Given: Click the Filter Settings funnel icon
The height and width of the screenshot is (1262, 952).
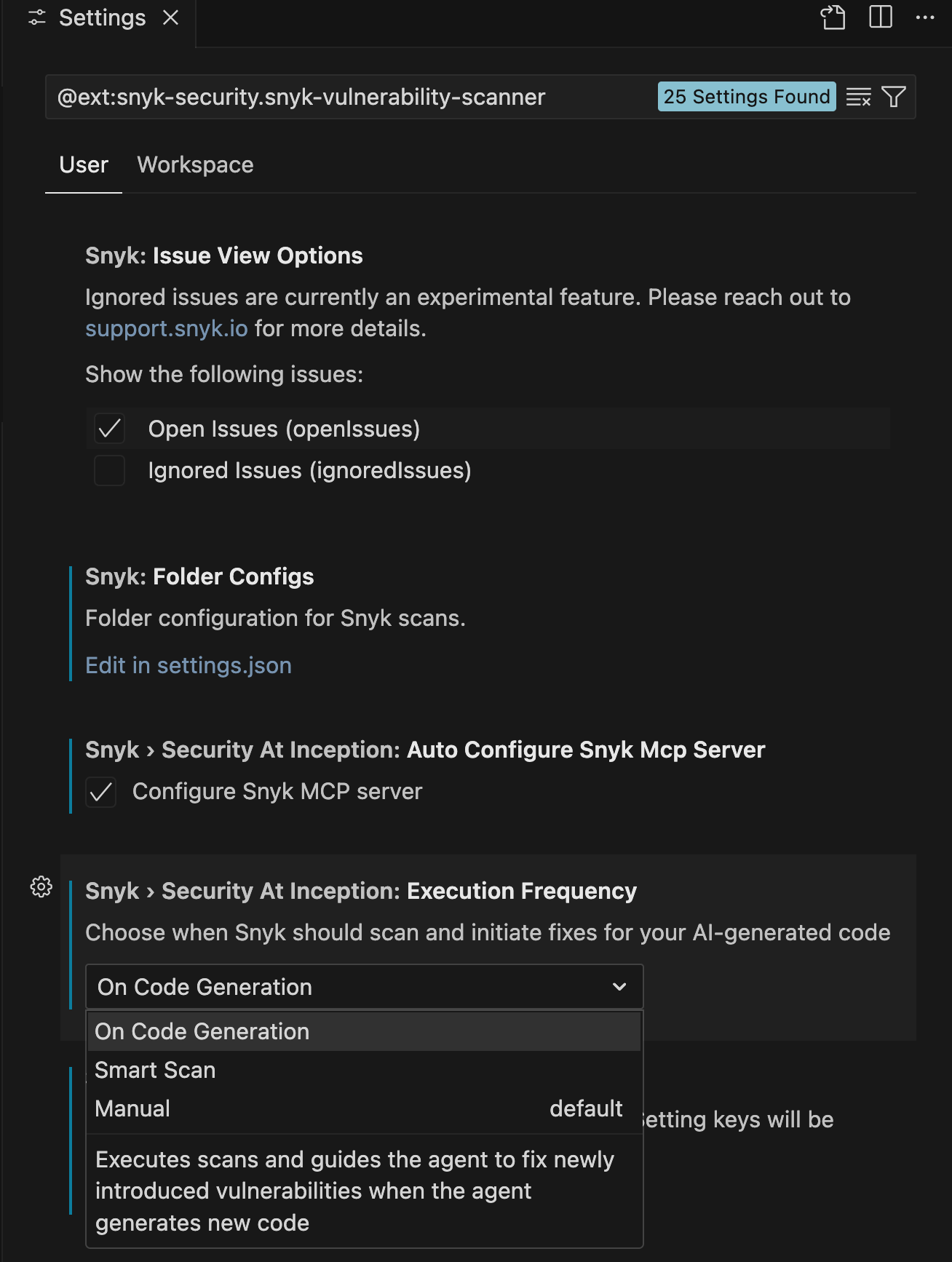Looking at the screenshot, I should [x=894, y=97].
